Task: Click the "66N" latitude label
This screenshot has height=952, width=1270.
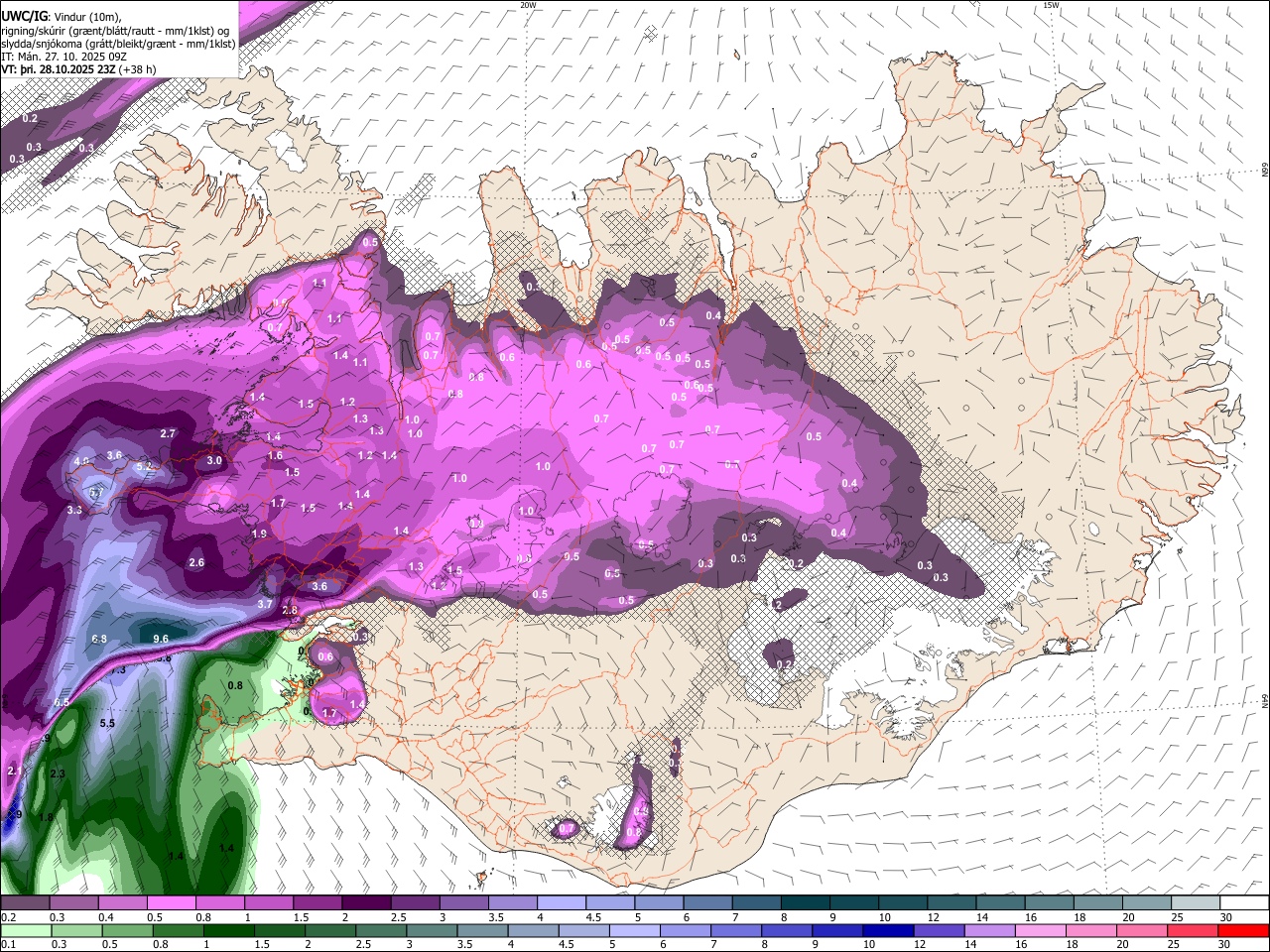Action: point(1265,171)
